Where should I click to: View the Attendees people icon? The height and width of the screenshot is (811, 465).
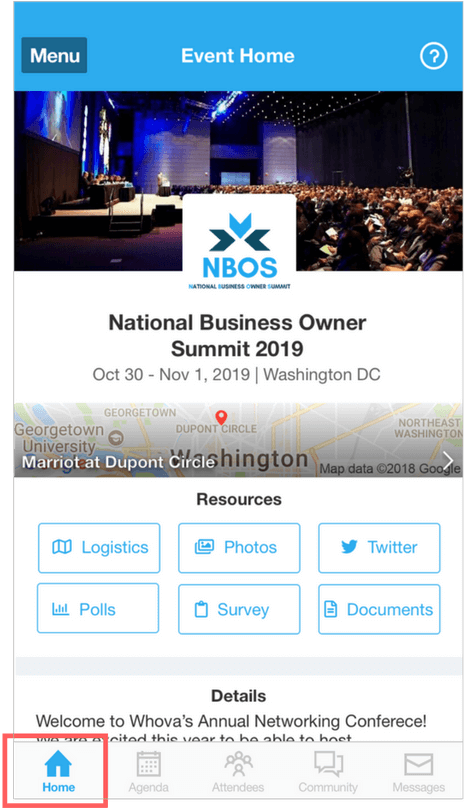(x=238, y=764)
